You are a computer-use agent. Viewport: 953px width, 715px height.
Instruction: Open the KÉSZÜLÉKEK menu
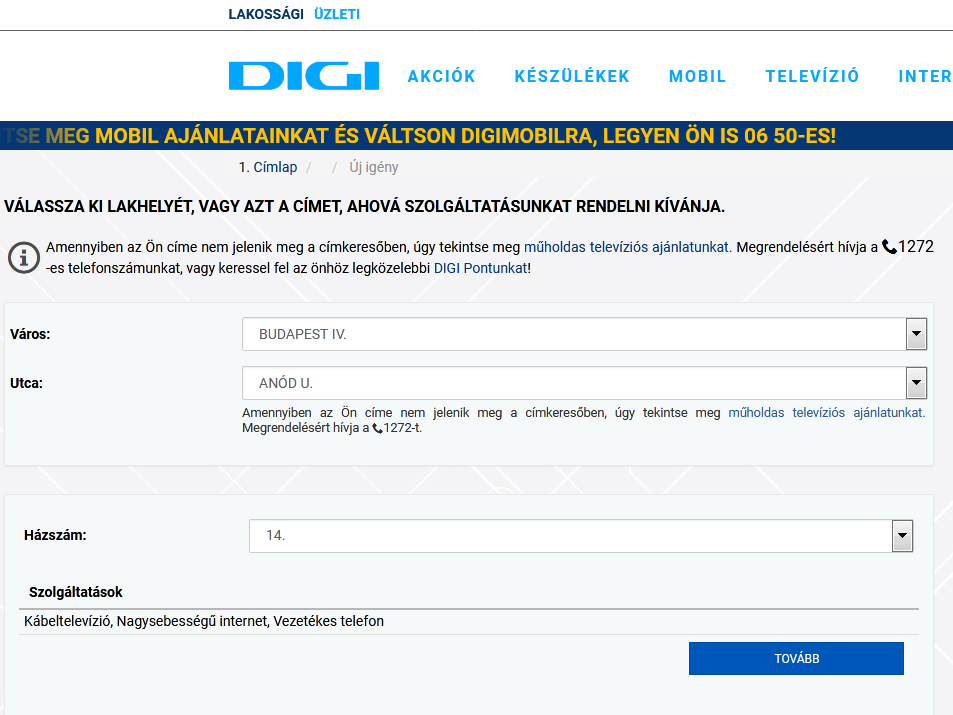572,76
